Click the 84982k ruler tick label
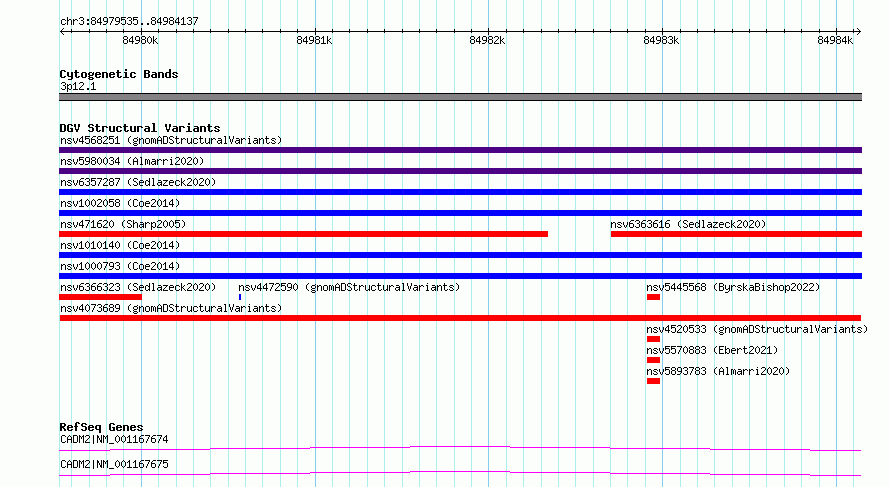This screenshot has height=487, width=890. click(x=487, y=40)
